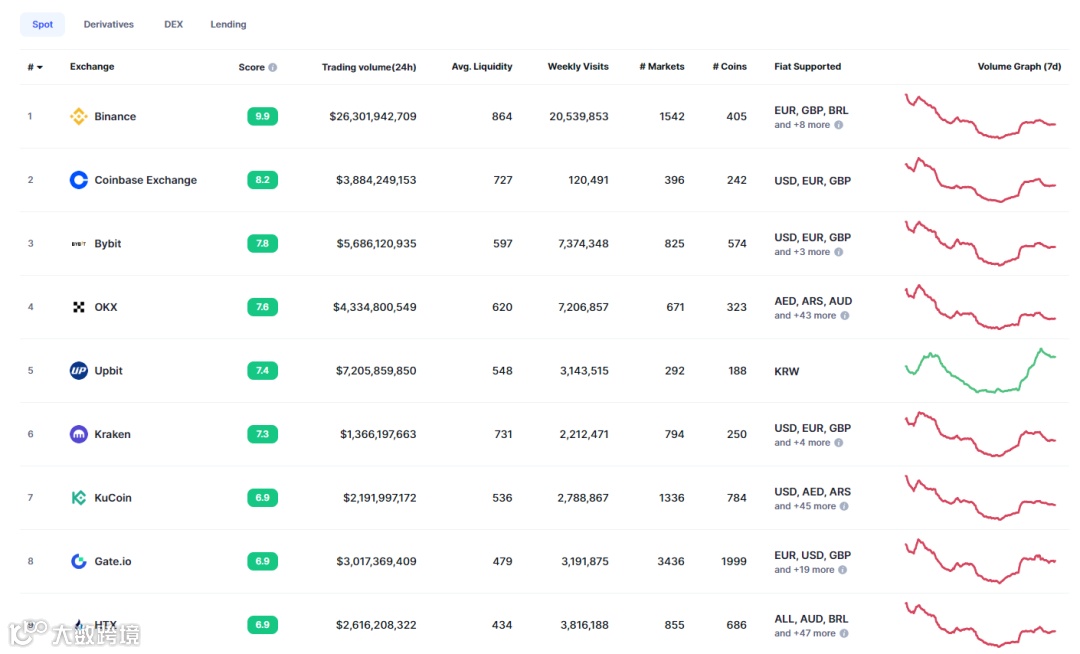1080x654 pixels.
Task: Open the DEX tab
Action: 174,24
